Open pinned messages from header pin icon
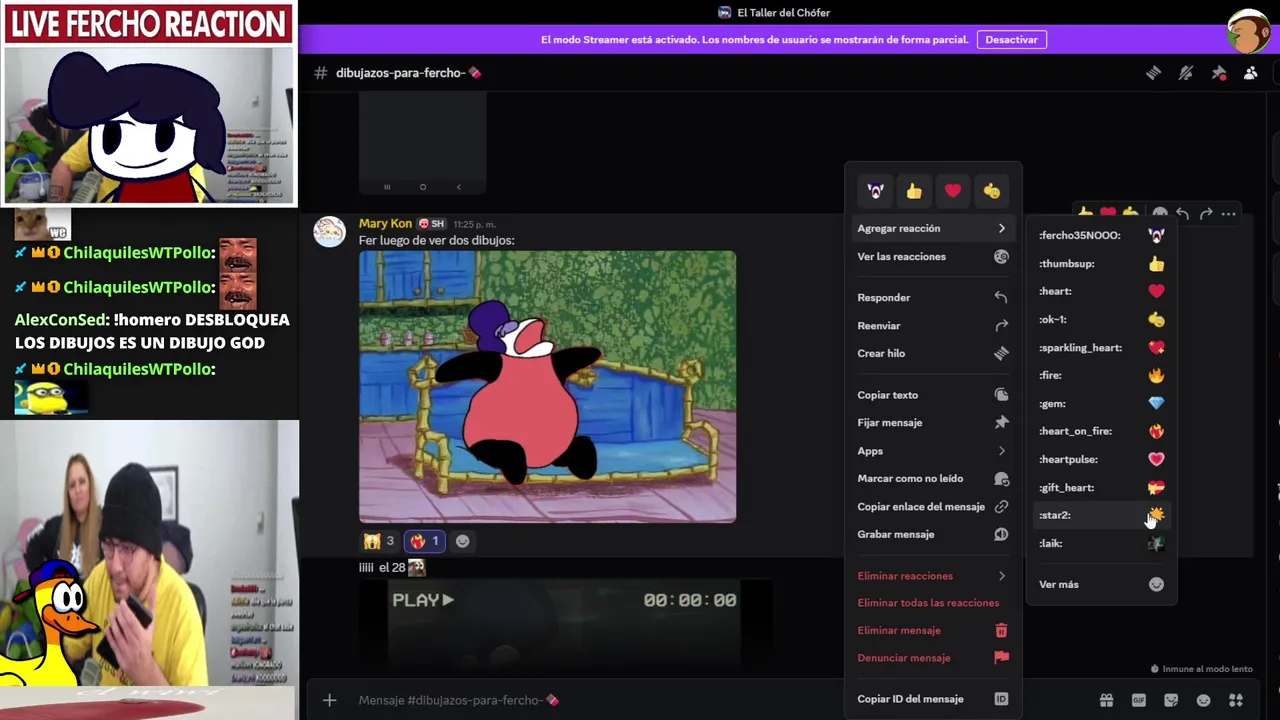 (1218, 73)
